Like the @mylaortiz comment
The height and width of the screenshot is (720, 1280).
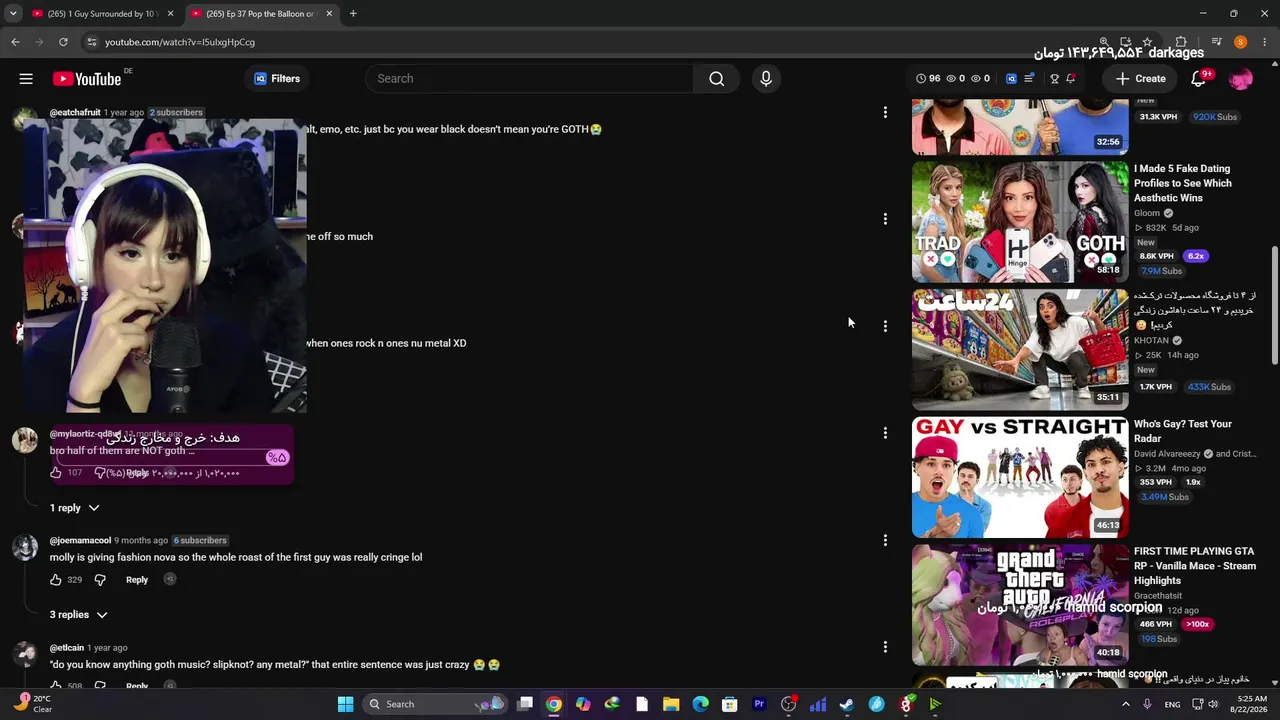56,473
